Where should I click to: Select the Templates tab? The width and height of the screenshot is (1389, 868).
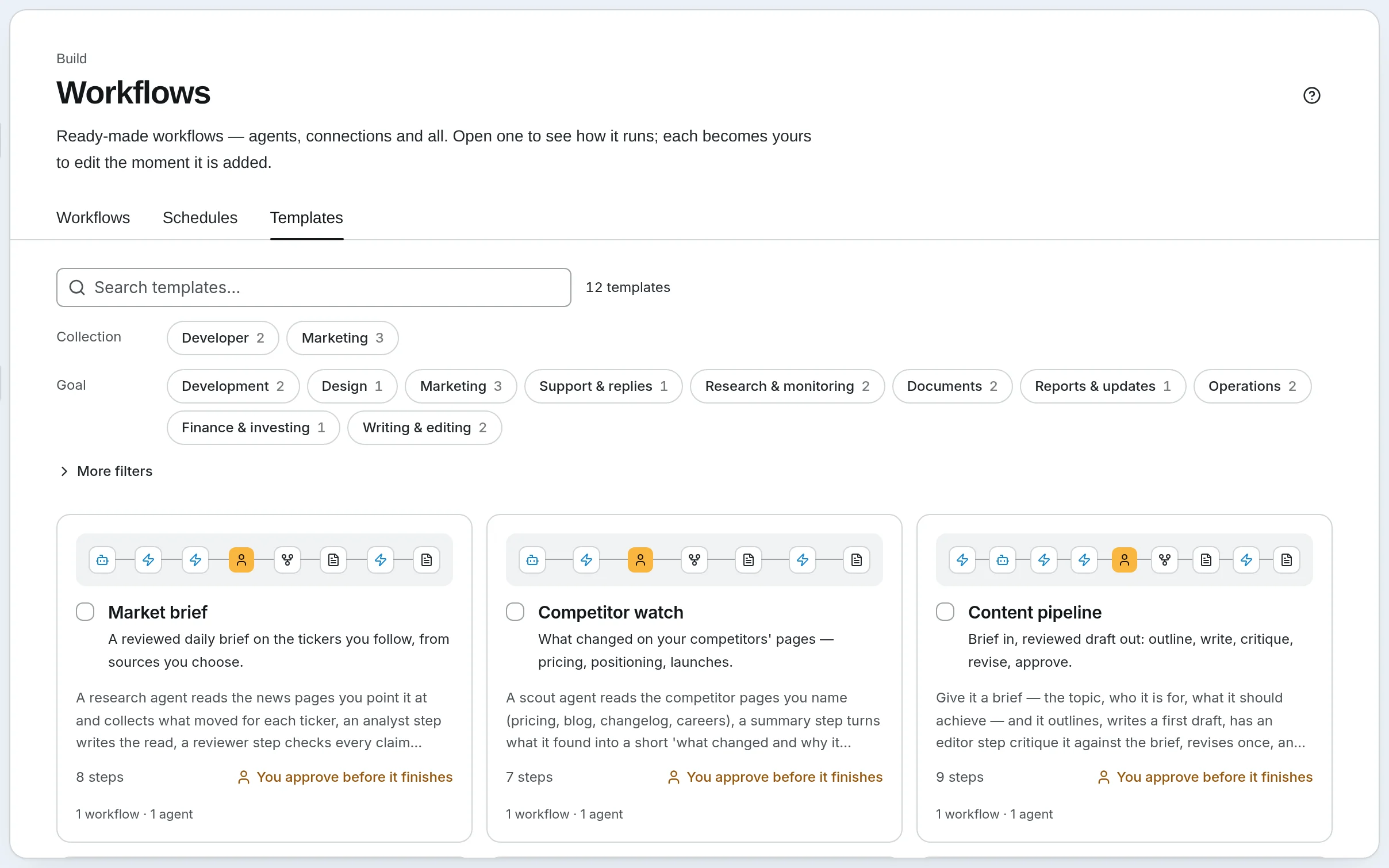(x=306, y=218)
